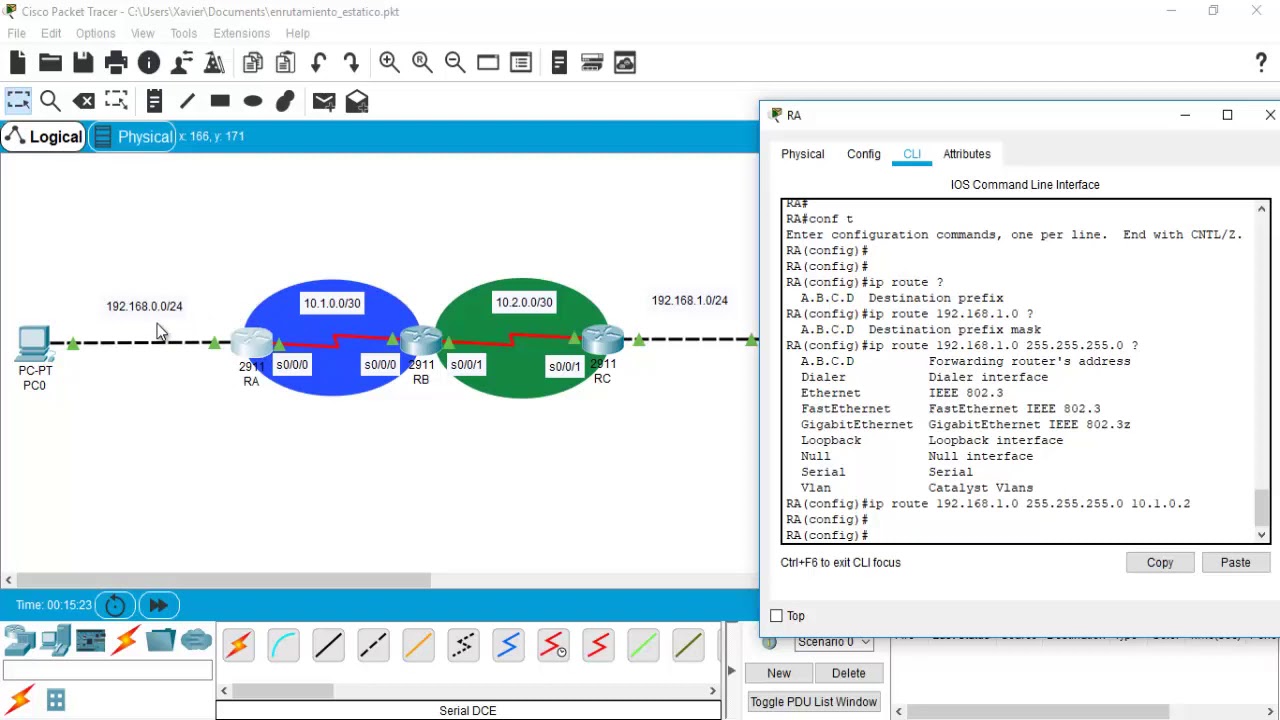Click the New file icon
Viewport: 1280px width, 720px height.
pos(18,63)
